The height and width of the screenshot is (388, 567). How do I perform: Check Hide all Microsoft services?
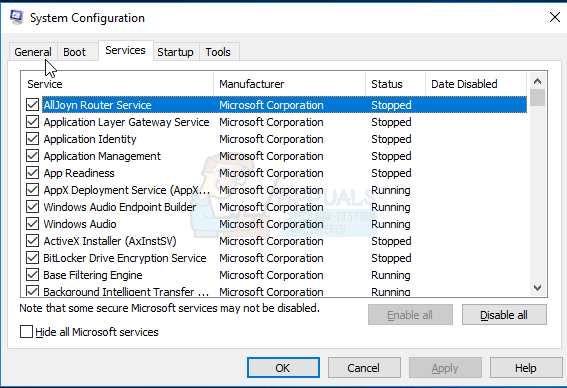click(x=26, y=332)
